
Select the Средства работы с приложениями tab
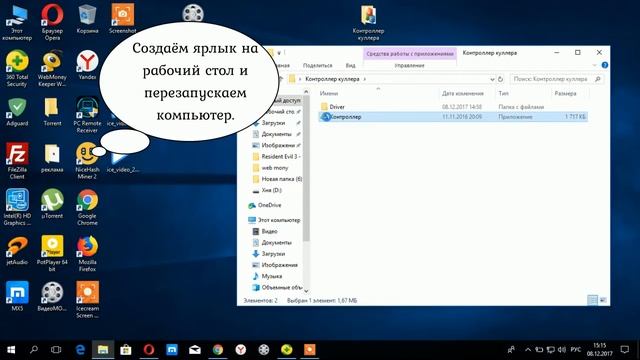[410, 53]
